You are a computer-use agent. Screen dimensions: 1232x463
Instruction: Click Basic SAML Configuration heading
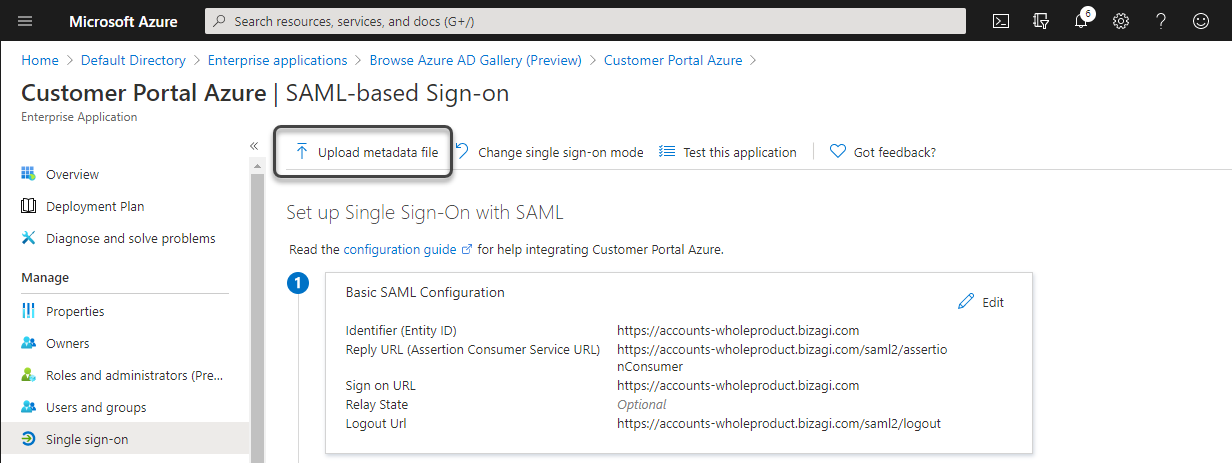(x=425, y=292)
